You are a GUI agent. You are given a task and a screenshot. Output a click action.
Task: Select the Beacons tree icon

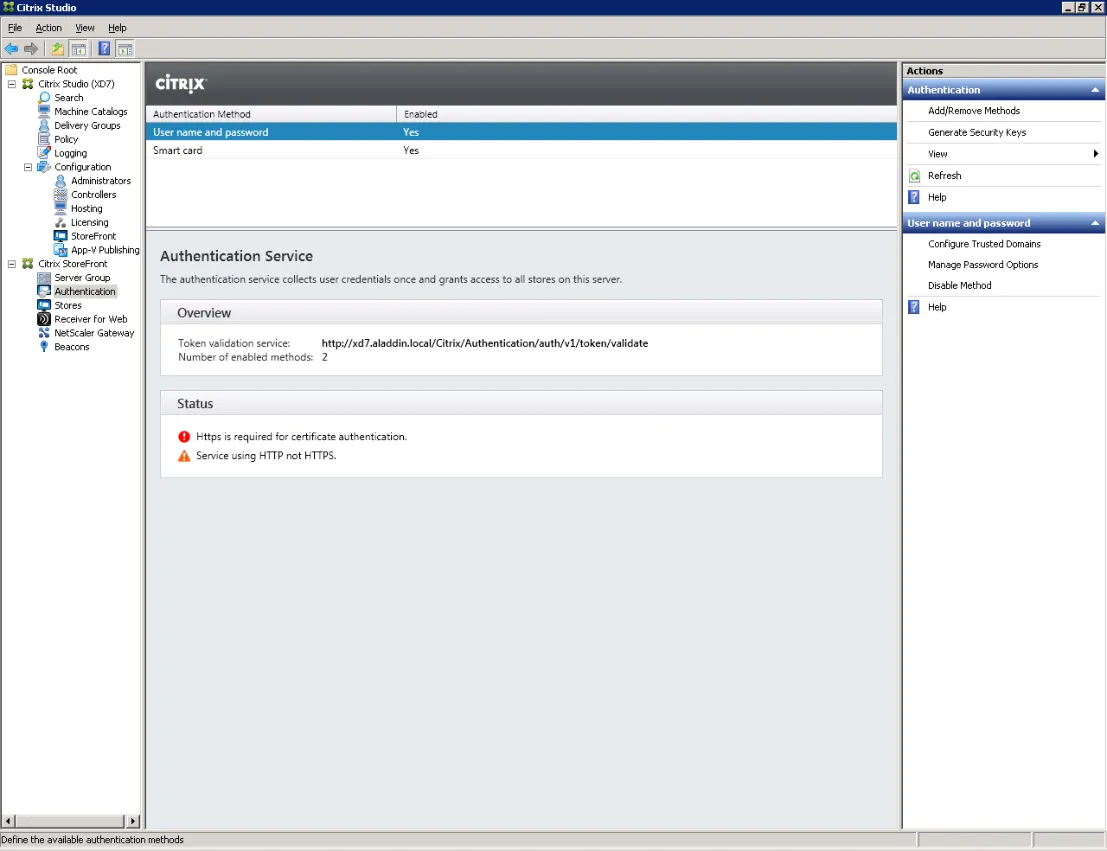[x=44, y=347]
